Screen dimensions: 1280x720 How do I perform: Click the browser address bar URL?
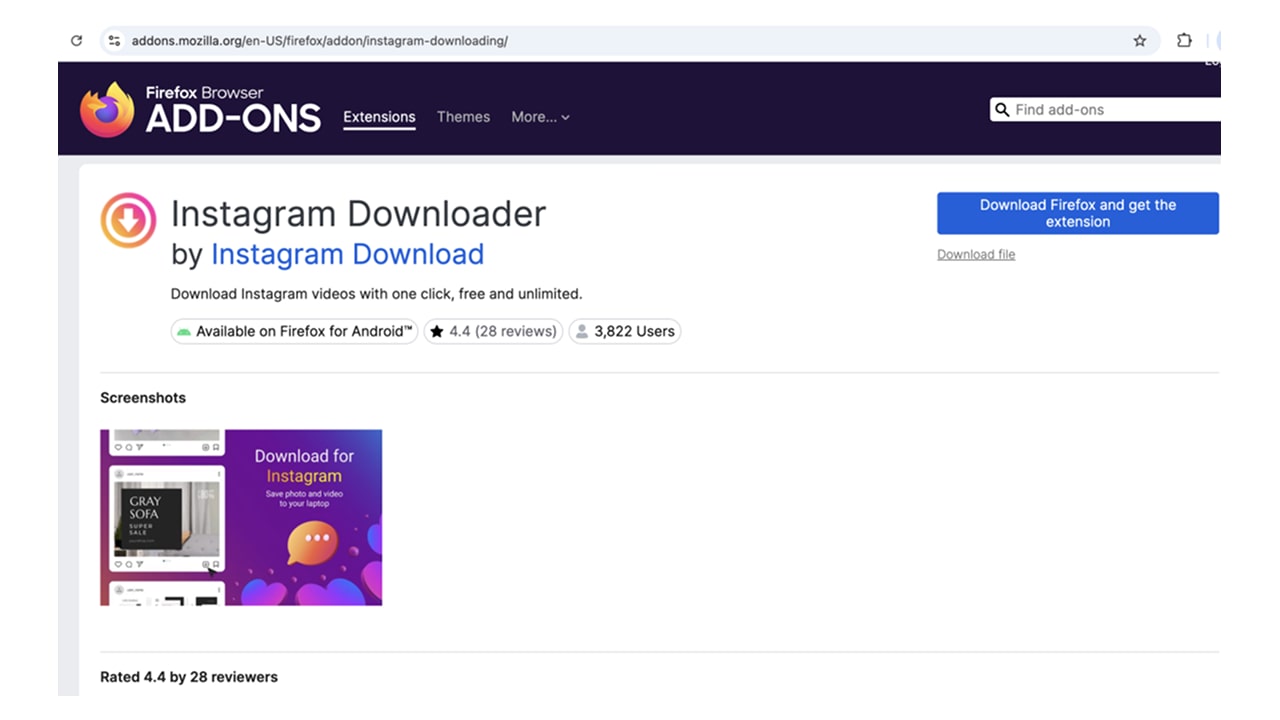coord(320,41)
